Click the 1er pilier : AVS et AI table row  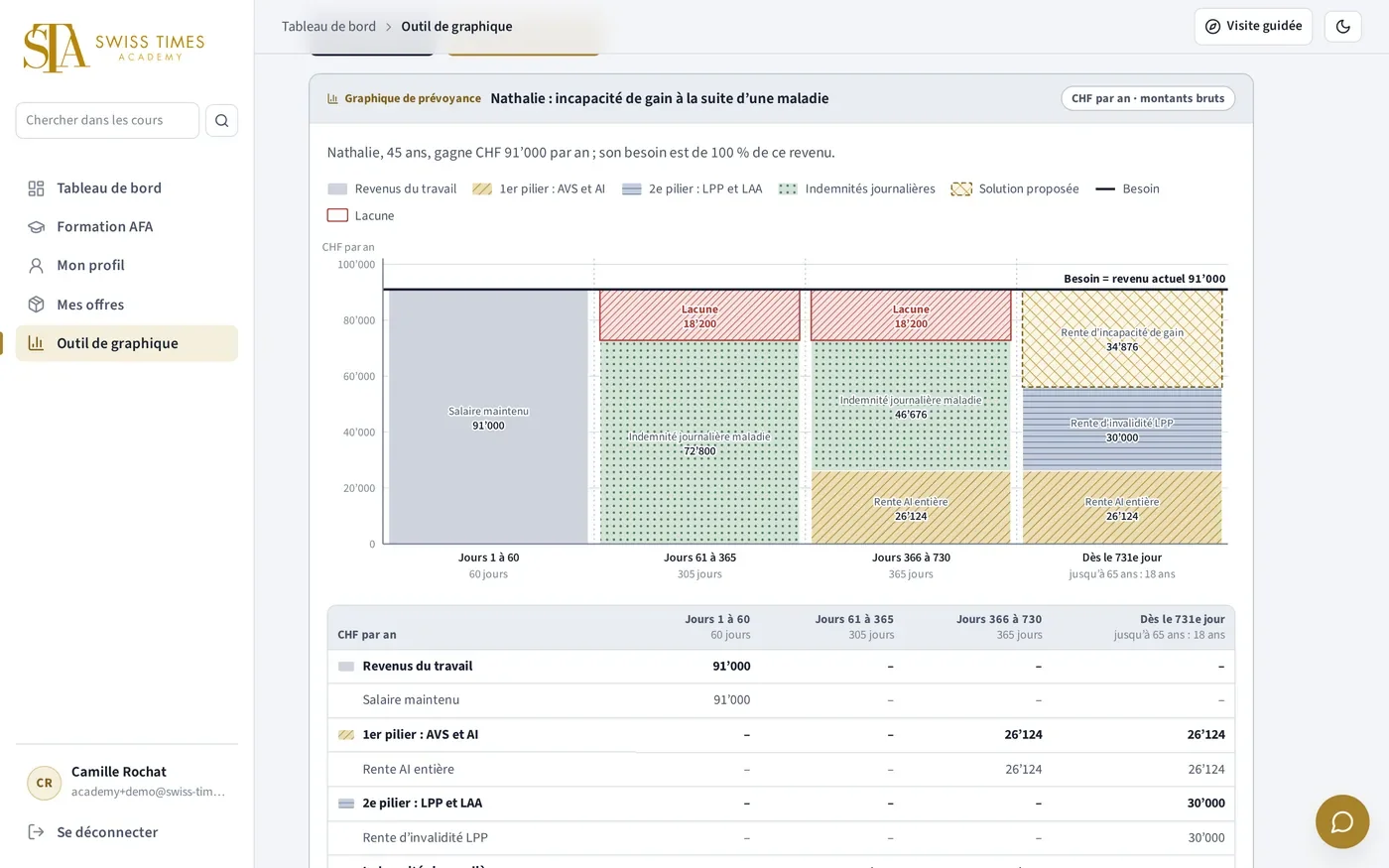coord(781,735)
